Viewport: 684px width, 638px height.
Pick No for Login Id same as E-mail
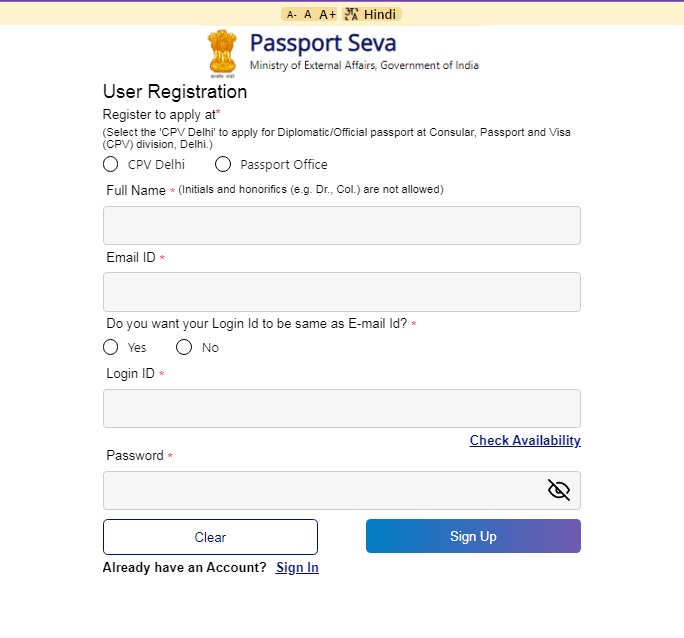184,347
